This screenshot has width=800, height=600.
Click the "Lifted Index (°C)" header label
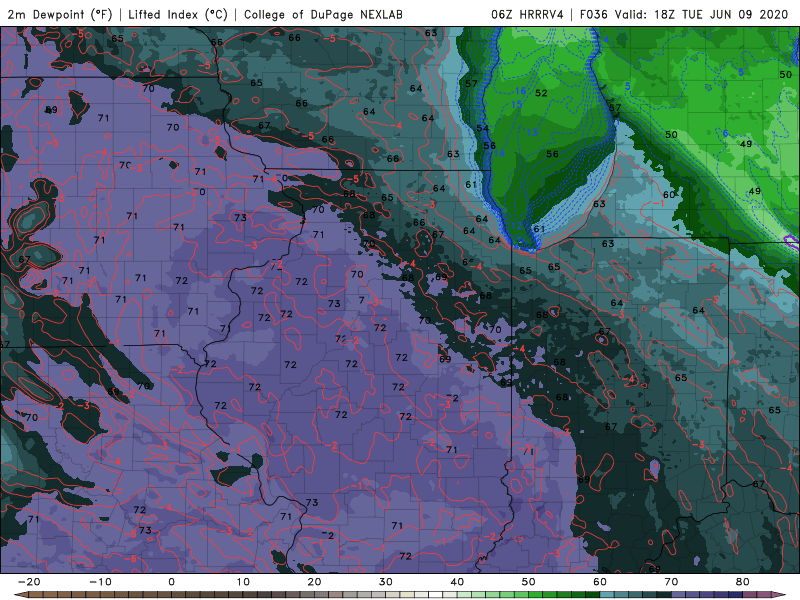coord(177,14)
